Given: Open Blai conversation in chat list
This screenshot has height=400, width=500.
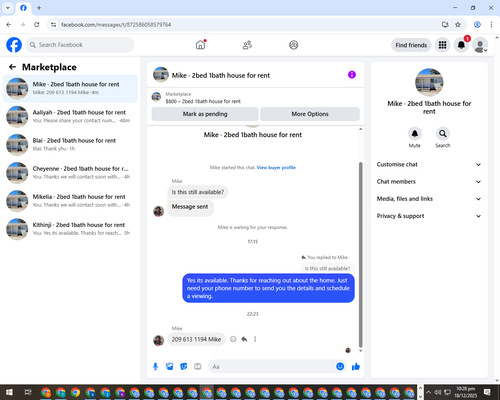Looking at the screenshot, I should (70, 144).
